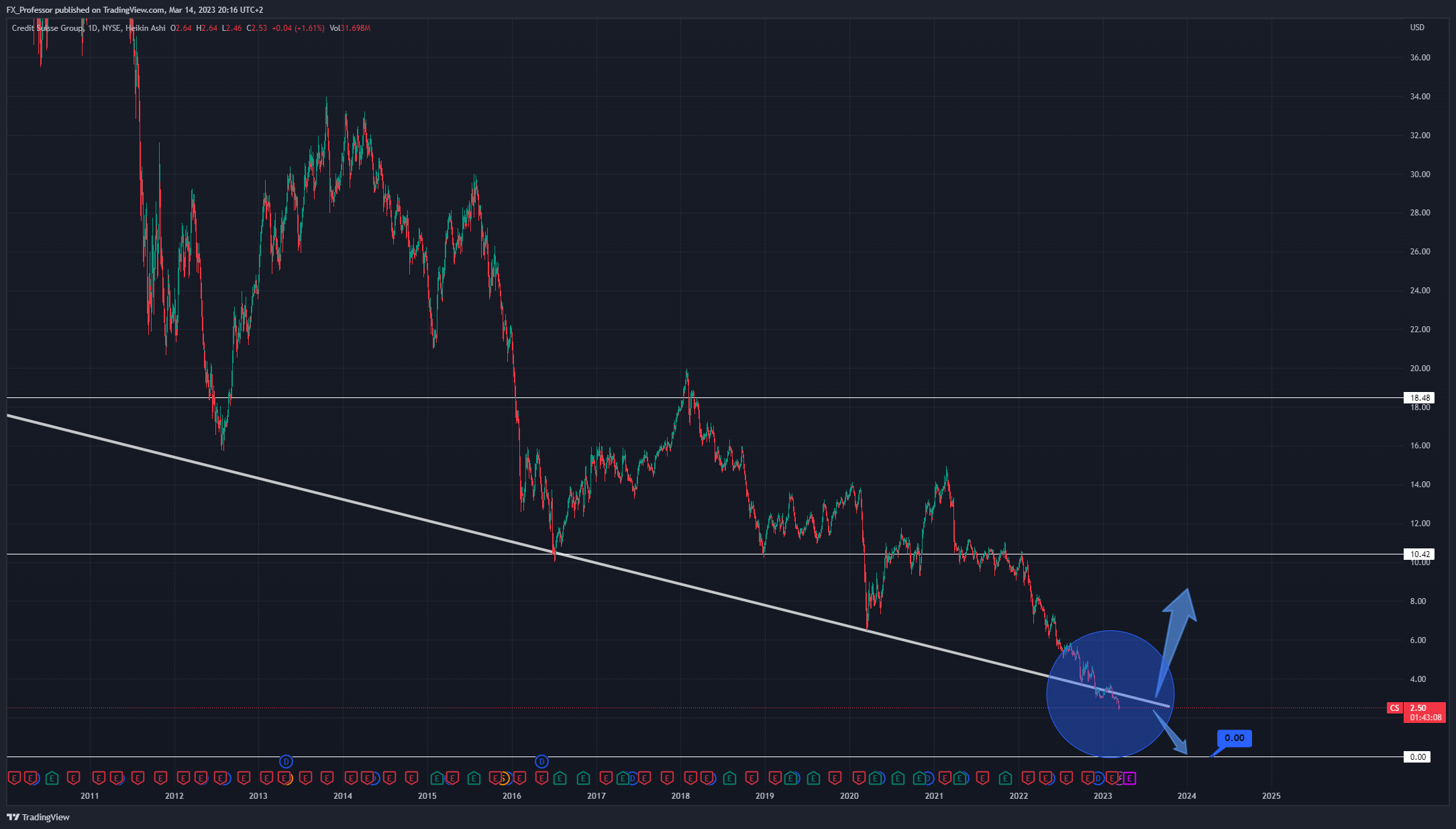Click the 1D interval text in legend
Image resolution: width=1456 pixels, height=829 pixels.
point(93,28)
